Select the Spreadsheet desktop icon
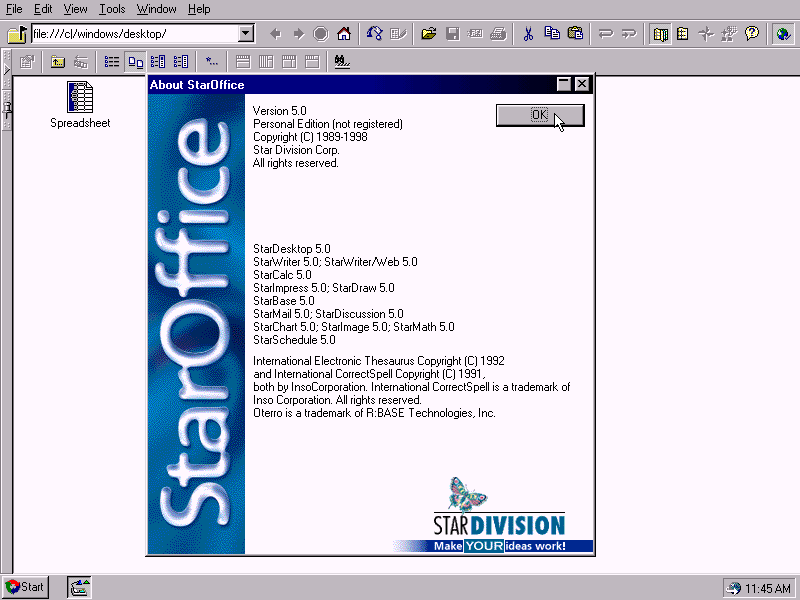This screenshot has width=800, height=600. coord(80,105)
